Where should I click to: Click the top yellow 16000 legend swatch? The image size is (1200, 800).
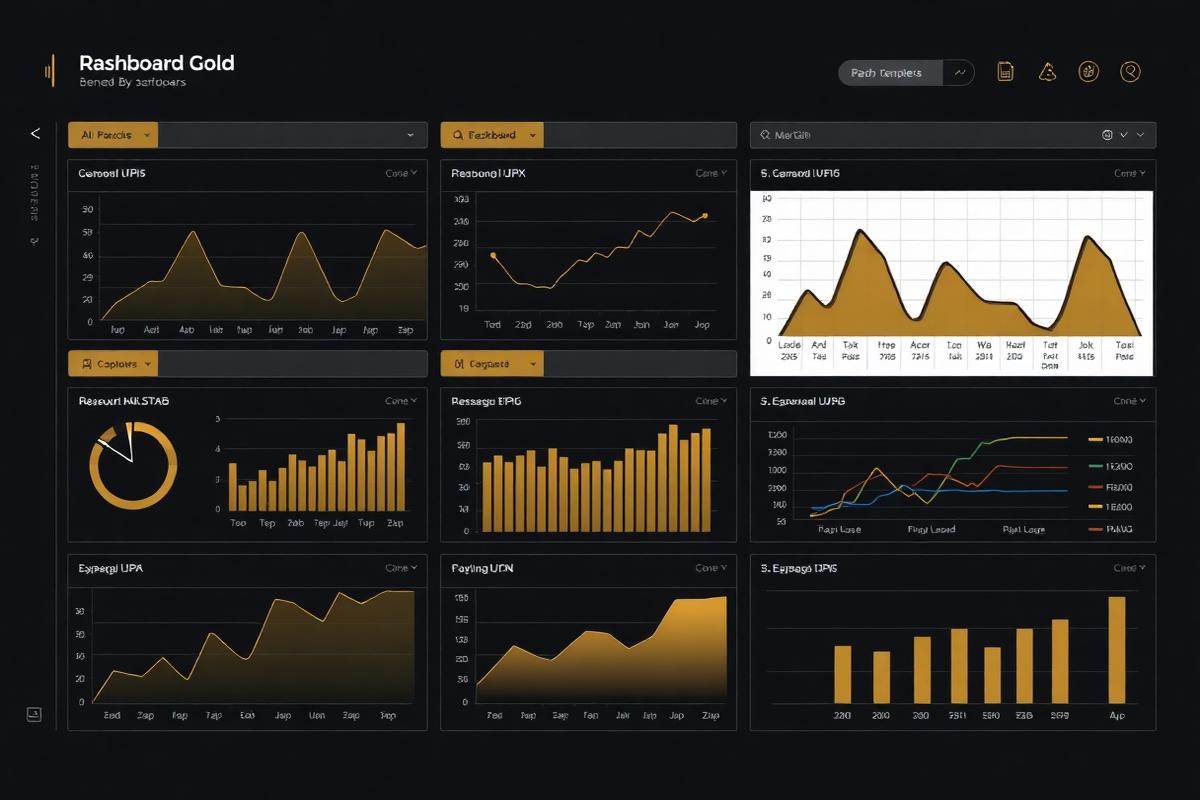click(x=1095, y=440)
